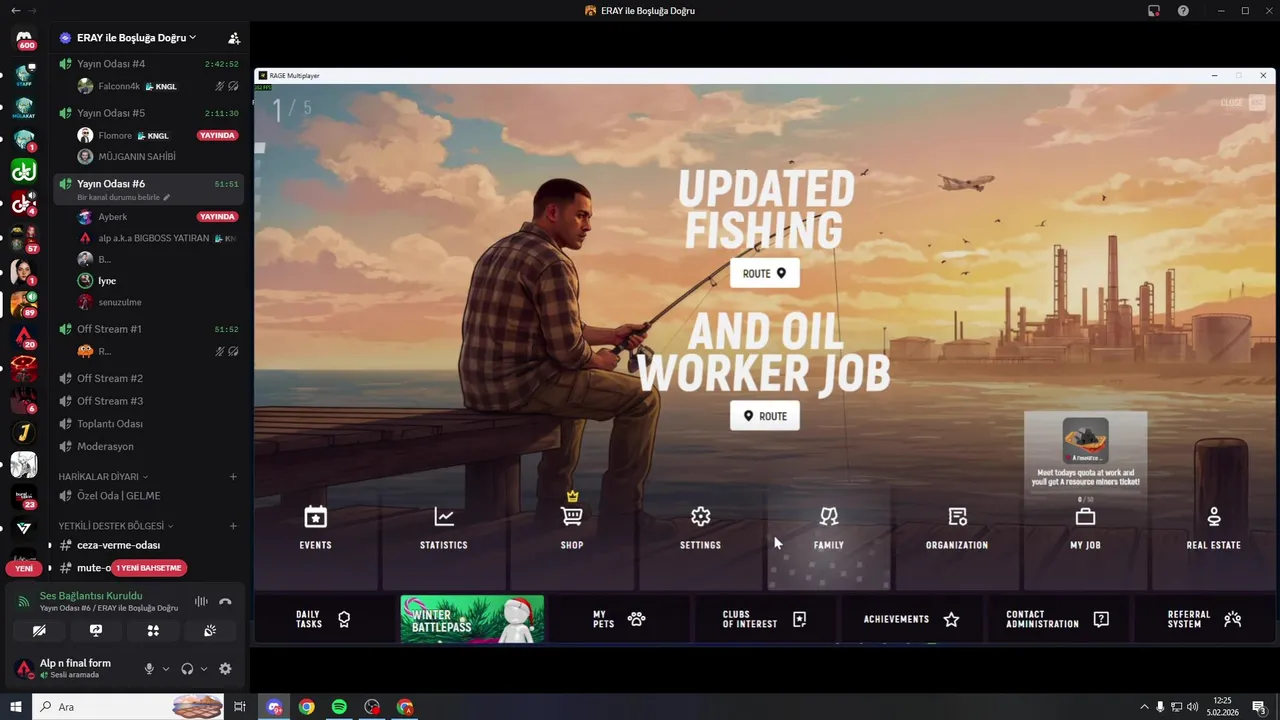
Task: Click the Ses Bağlantısı Kuruldu connection status
Action: [x=91, y=596]
